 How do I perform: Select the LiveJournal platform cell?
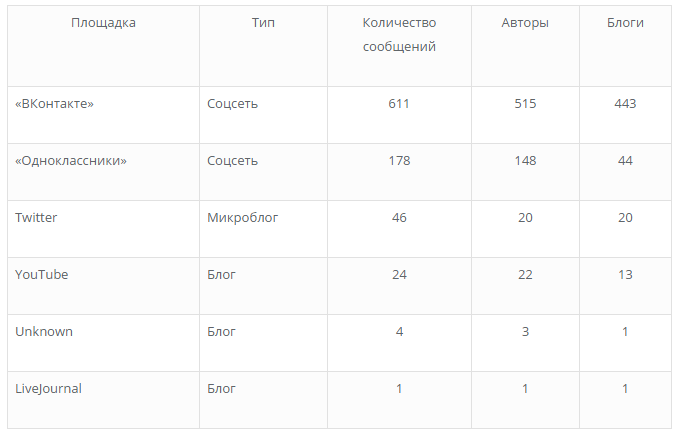(48, 389)
